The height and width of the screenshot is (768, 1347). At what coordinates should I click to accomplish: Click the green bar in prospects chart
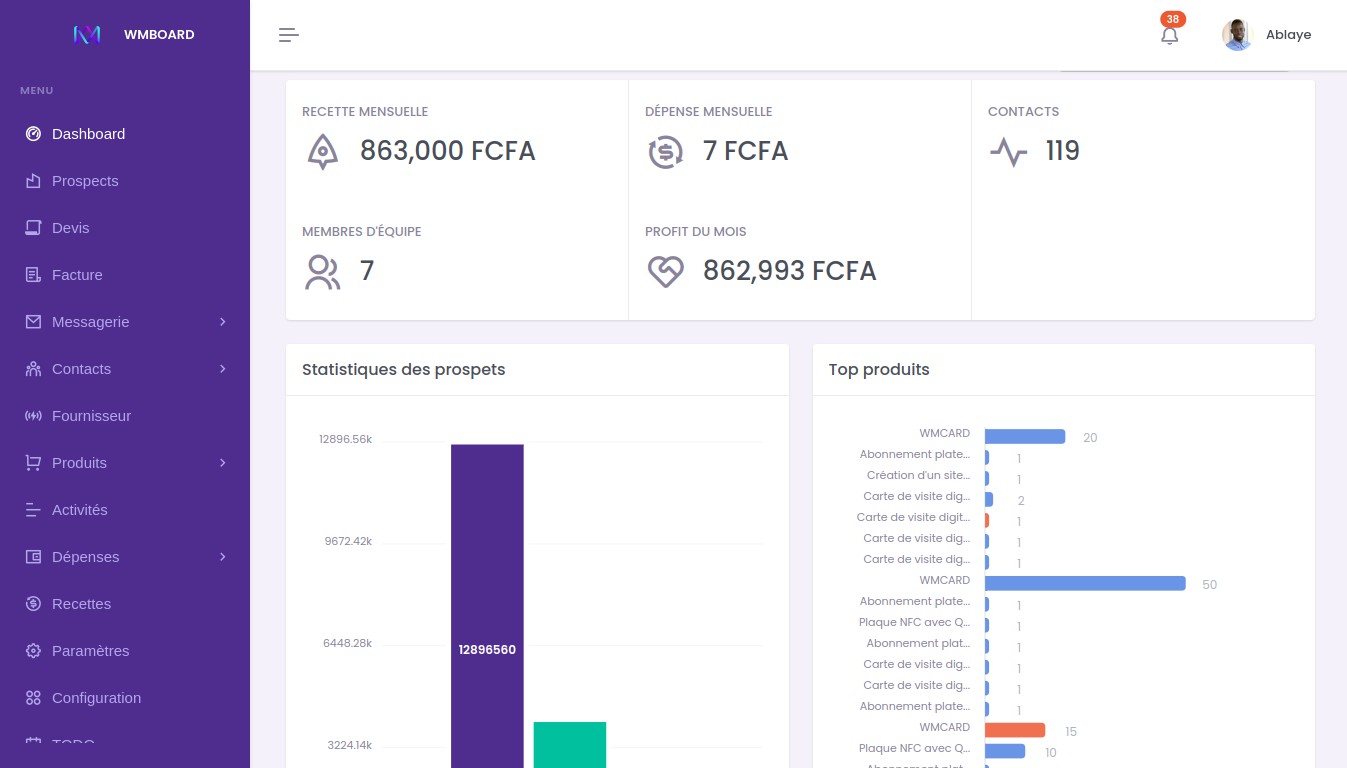coord(570,745)
